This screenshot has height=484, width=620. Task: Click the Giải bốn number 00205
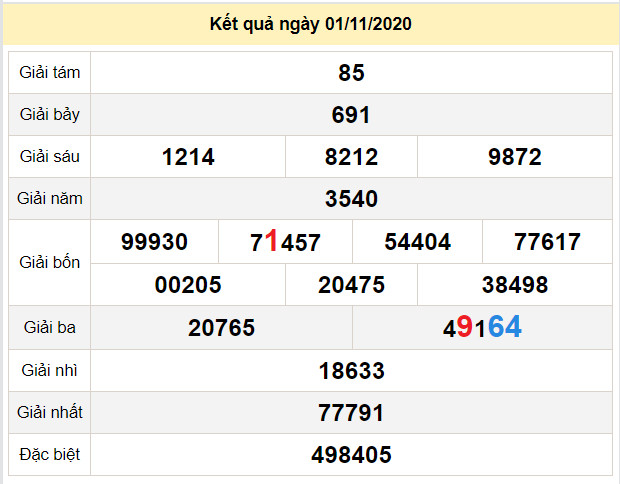click(x=188, y=285)
